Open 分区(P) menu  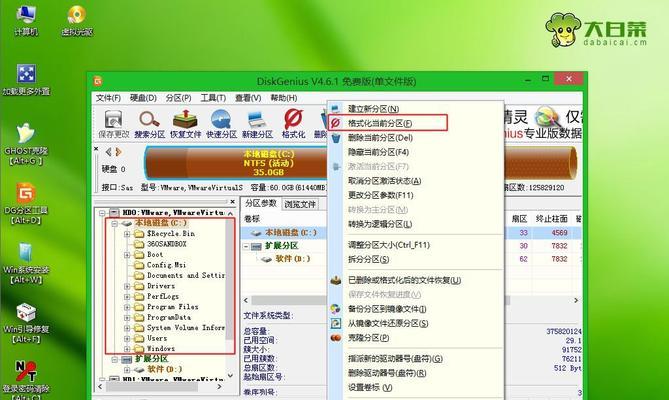(178, 98)
